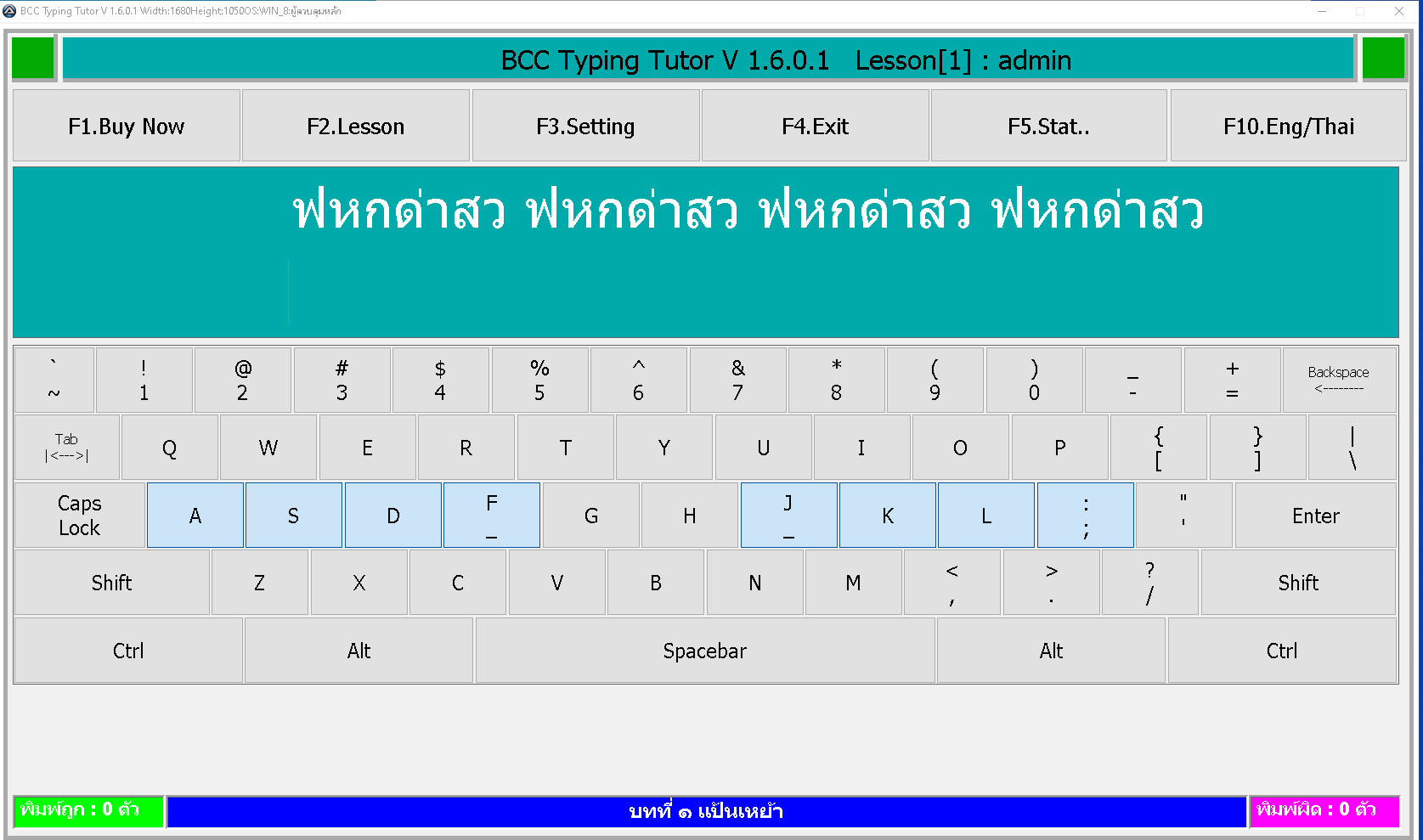The height and width of the screenshot is (840, 1423).
Task: Click the left Shift key
Action: pos(111,583)
